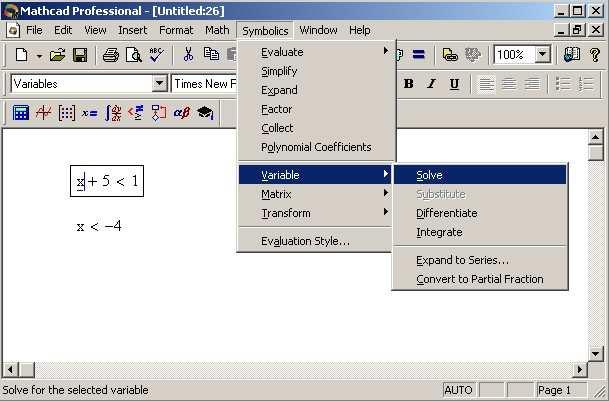Open the Insert menu
The height and width of the screenshot is (401, 609).
pos(132,30)
